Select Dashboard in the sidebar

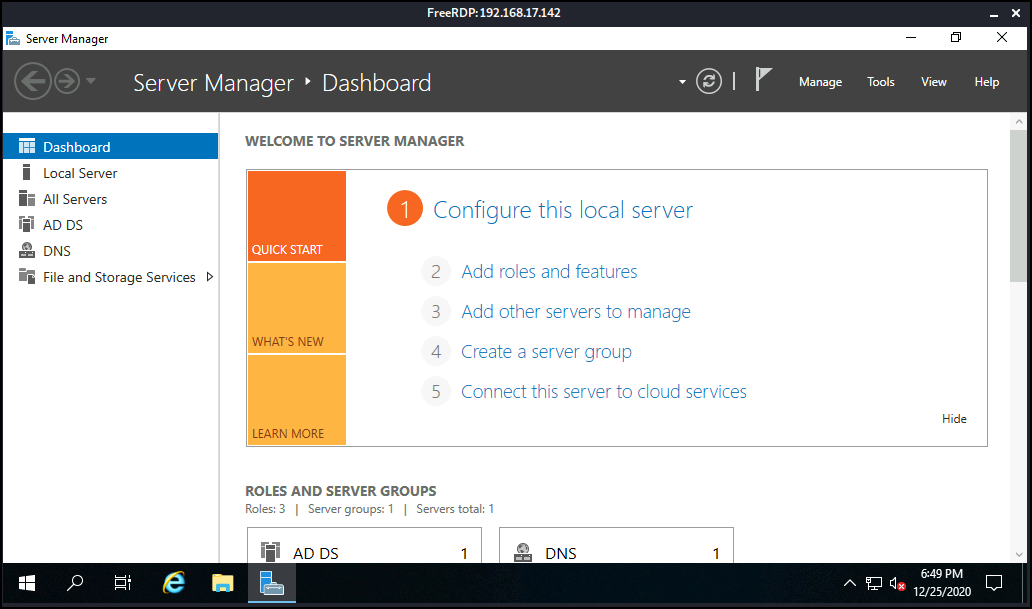coord(111,146)
